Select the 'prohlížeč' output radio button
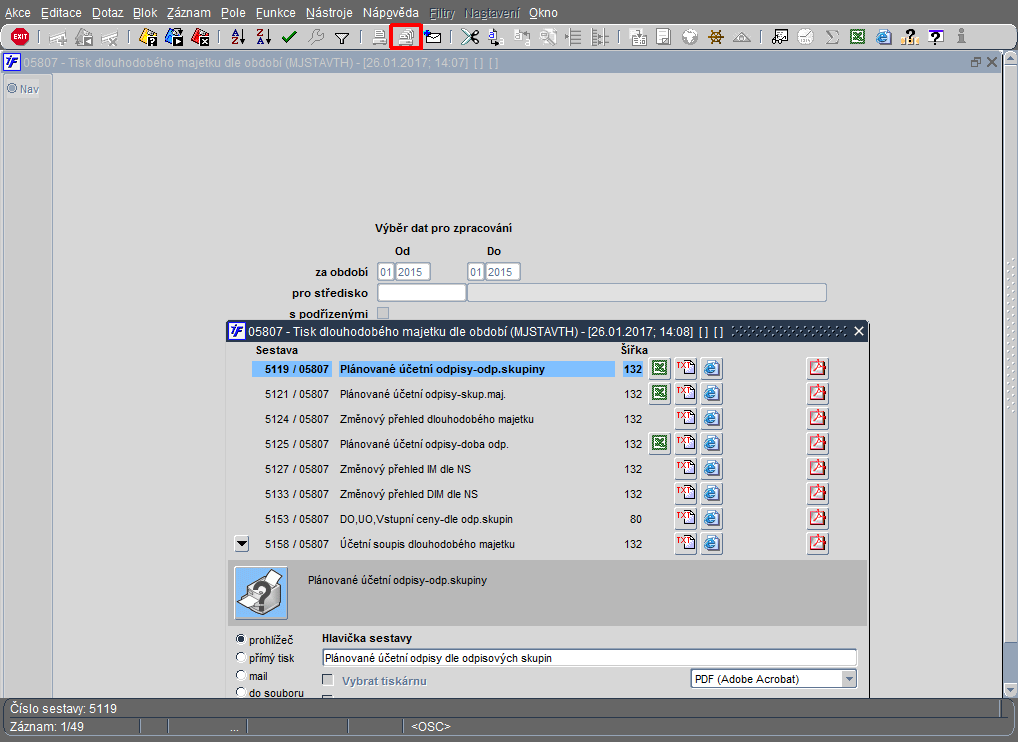 [241, 639]
